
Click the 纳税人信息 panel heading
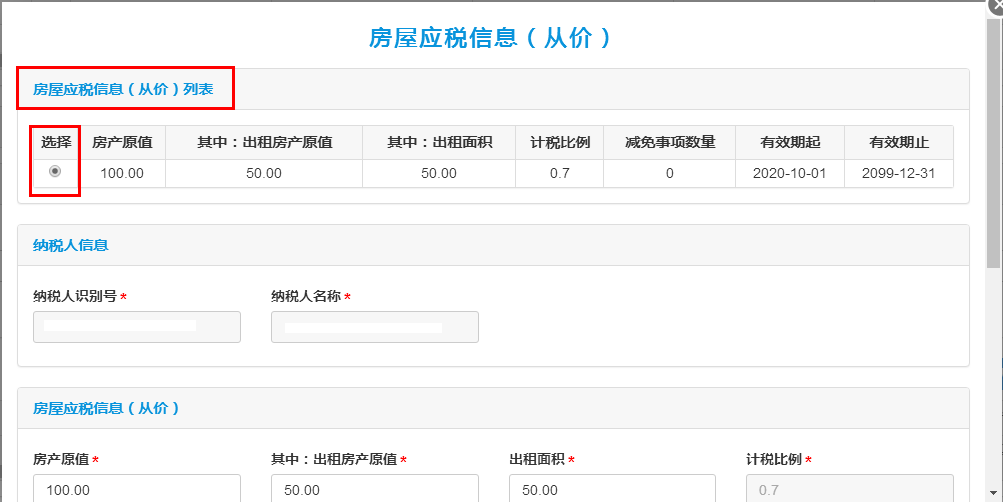pos(71,245)
